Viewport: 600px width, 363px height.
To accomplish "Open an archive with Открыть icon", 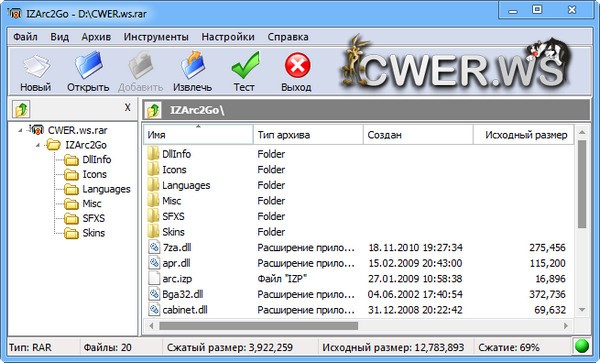I will pos(89,65).
